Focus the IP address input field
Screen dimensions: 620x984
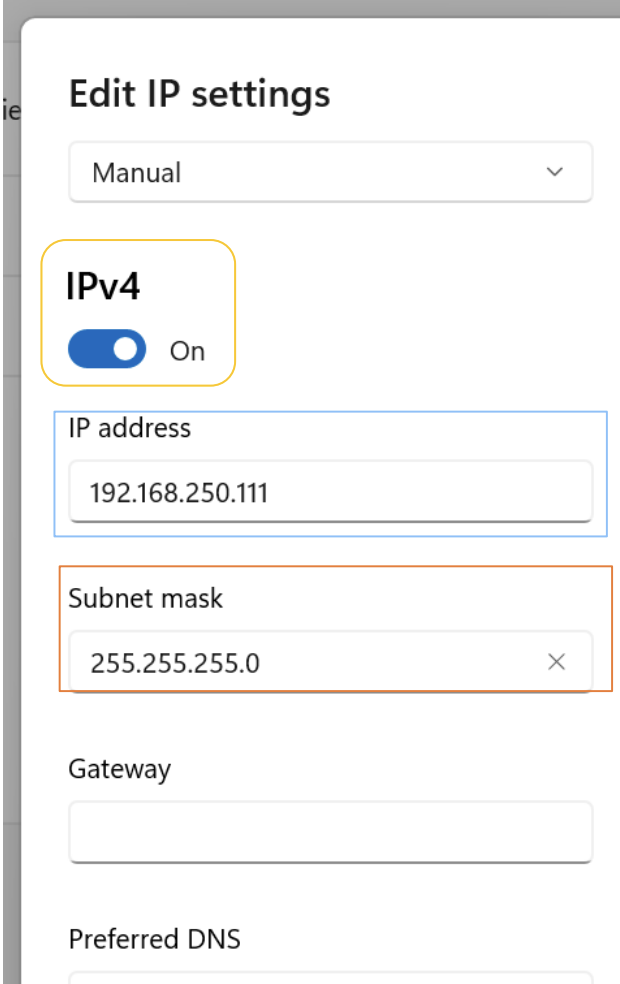point(331,491)
